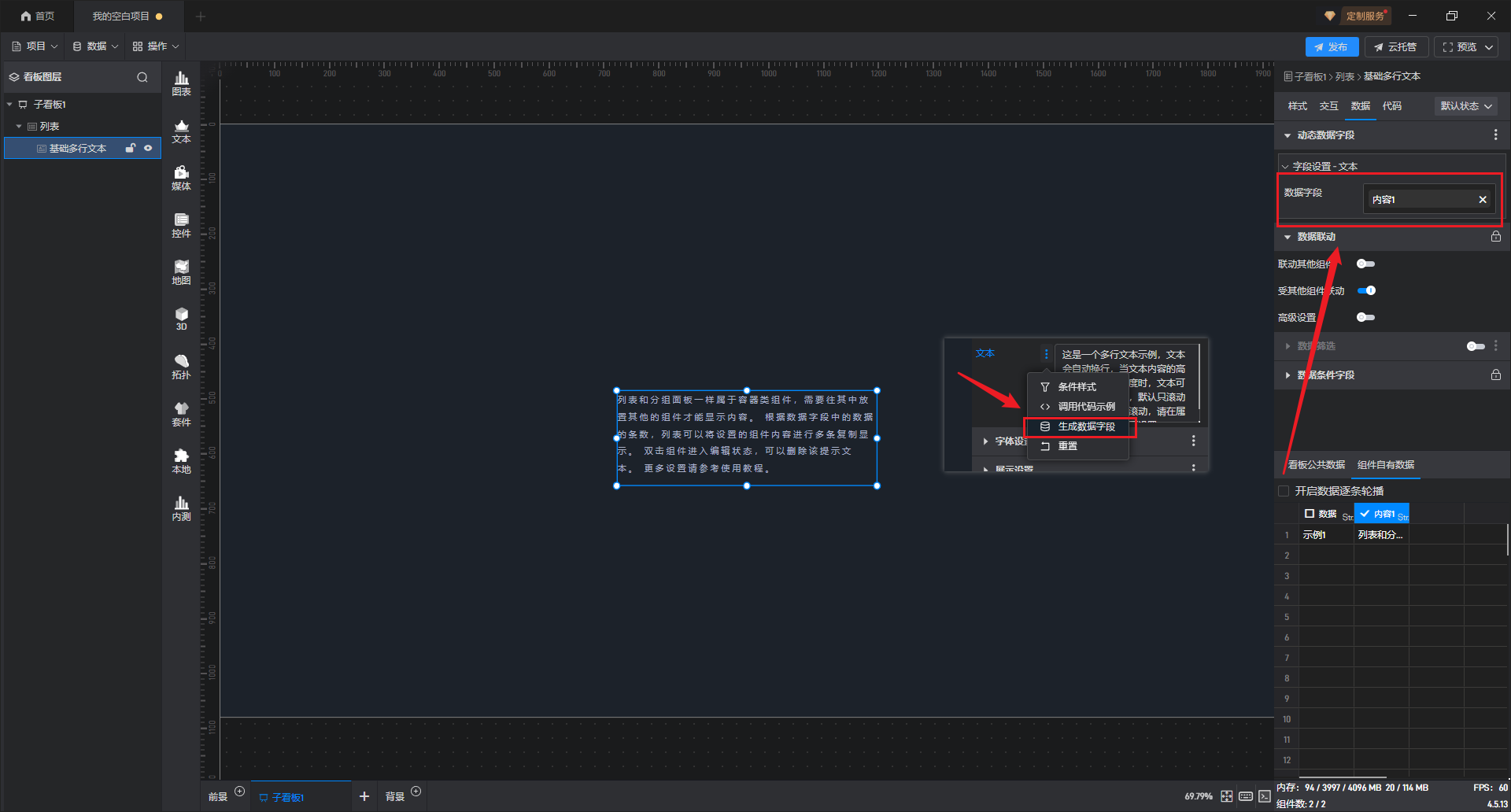Open the 默认状态 state dropdown
The width and height of the screenshot is (1511, 812).
[1465, 106]
